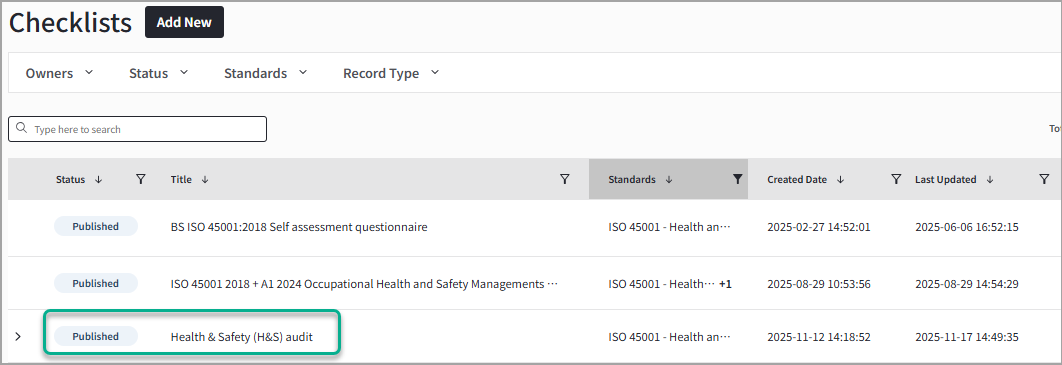
Task: Open the Record Type filter dropdown
Action: [x=391, y=73]
